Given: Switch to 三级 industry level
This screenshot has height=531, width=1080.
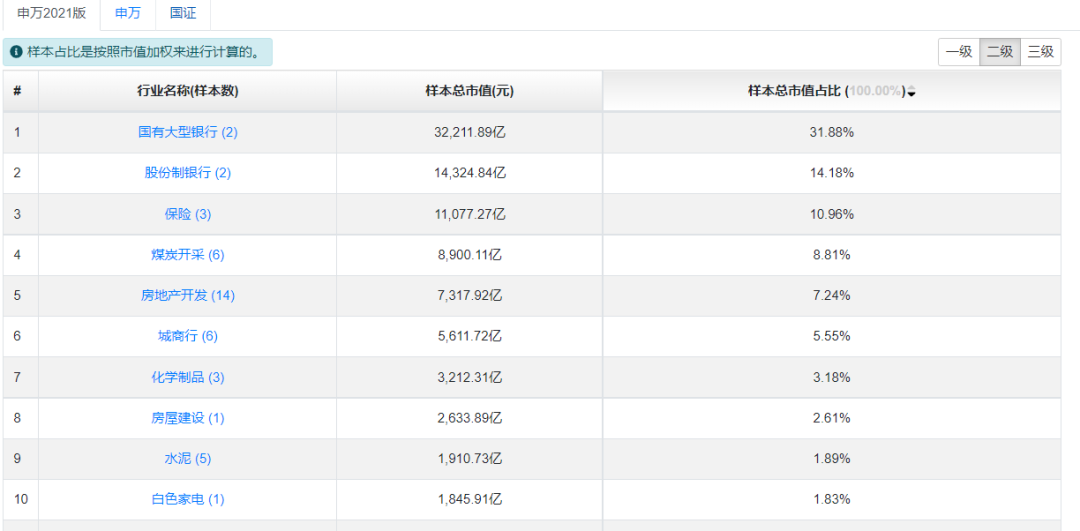Looking at the screenshot, I should click(x=1041, y=52).
